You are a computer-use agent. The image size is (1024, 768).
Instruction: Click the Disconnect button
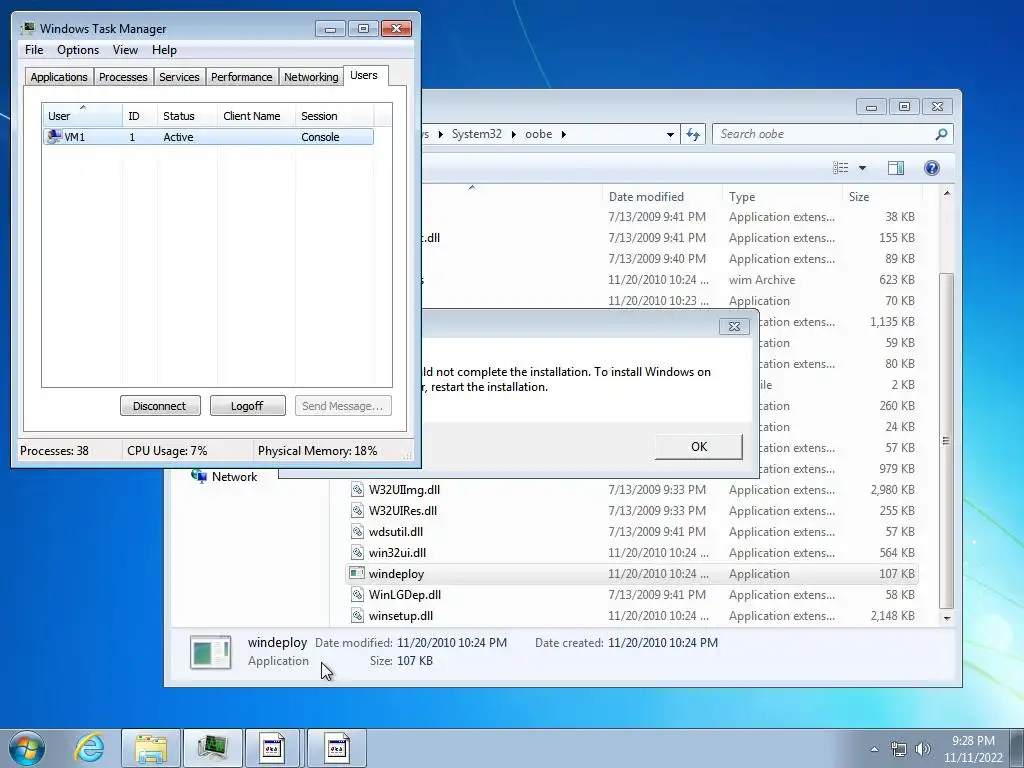click(x=160, y=406)
